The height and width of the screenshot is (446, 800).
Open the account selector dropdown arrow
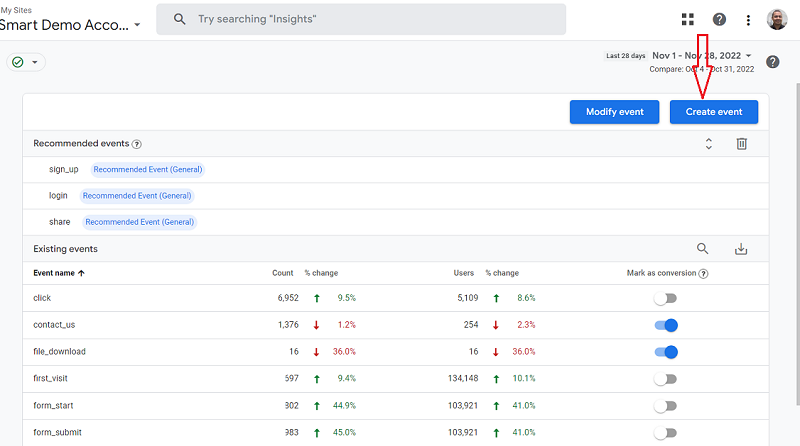click(137, 25)
